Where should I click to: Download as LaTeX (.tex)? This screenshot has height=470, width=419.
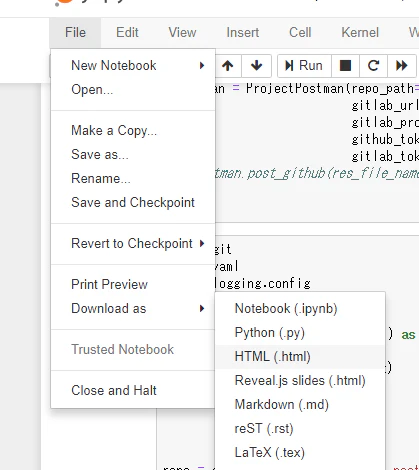(300, 453)
